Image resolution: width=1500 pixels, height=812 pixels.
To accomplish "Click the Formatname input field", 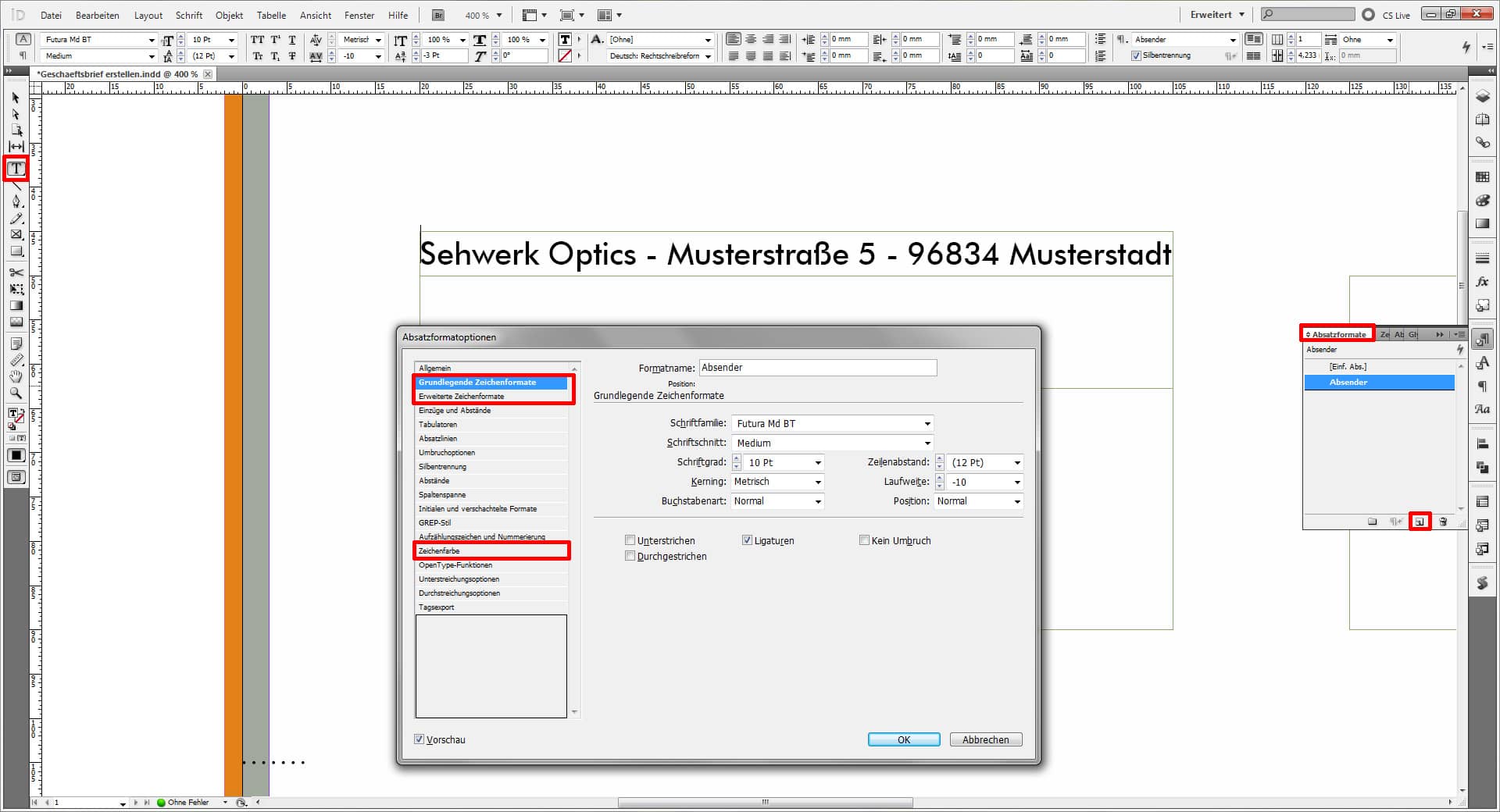I will coord(817,368).
